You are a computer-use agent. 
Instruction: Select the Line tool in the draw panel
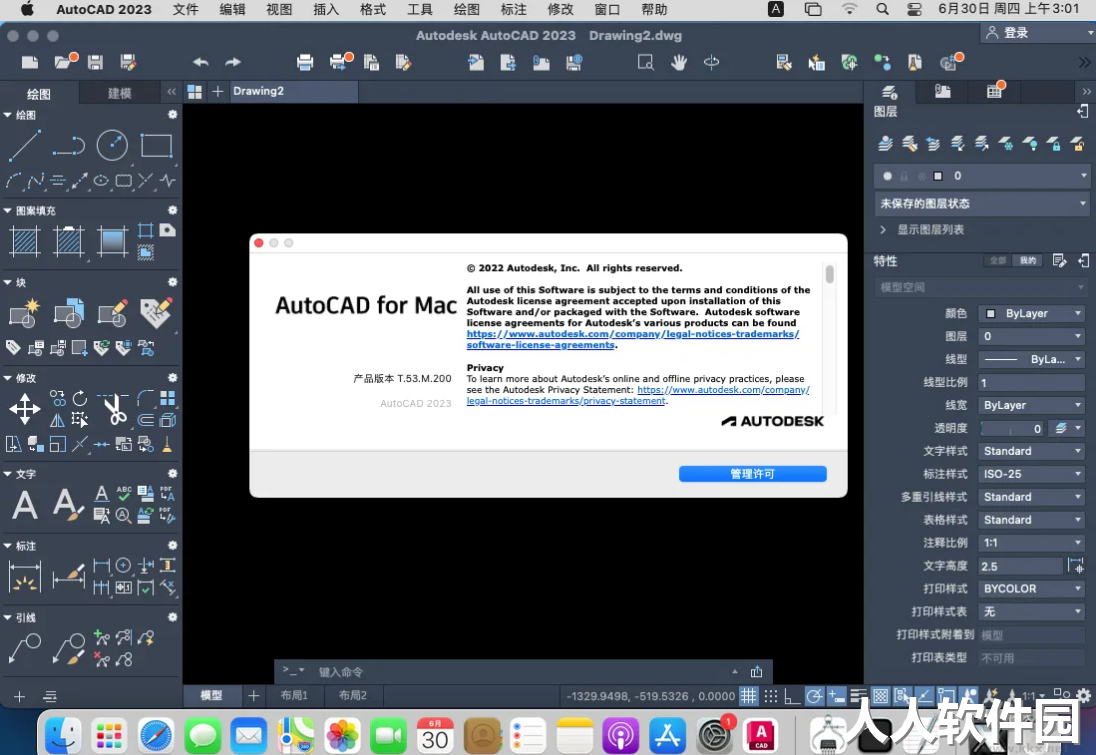click(x=24, y=145)
